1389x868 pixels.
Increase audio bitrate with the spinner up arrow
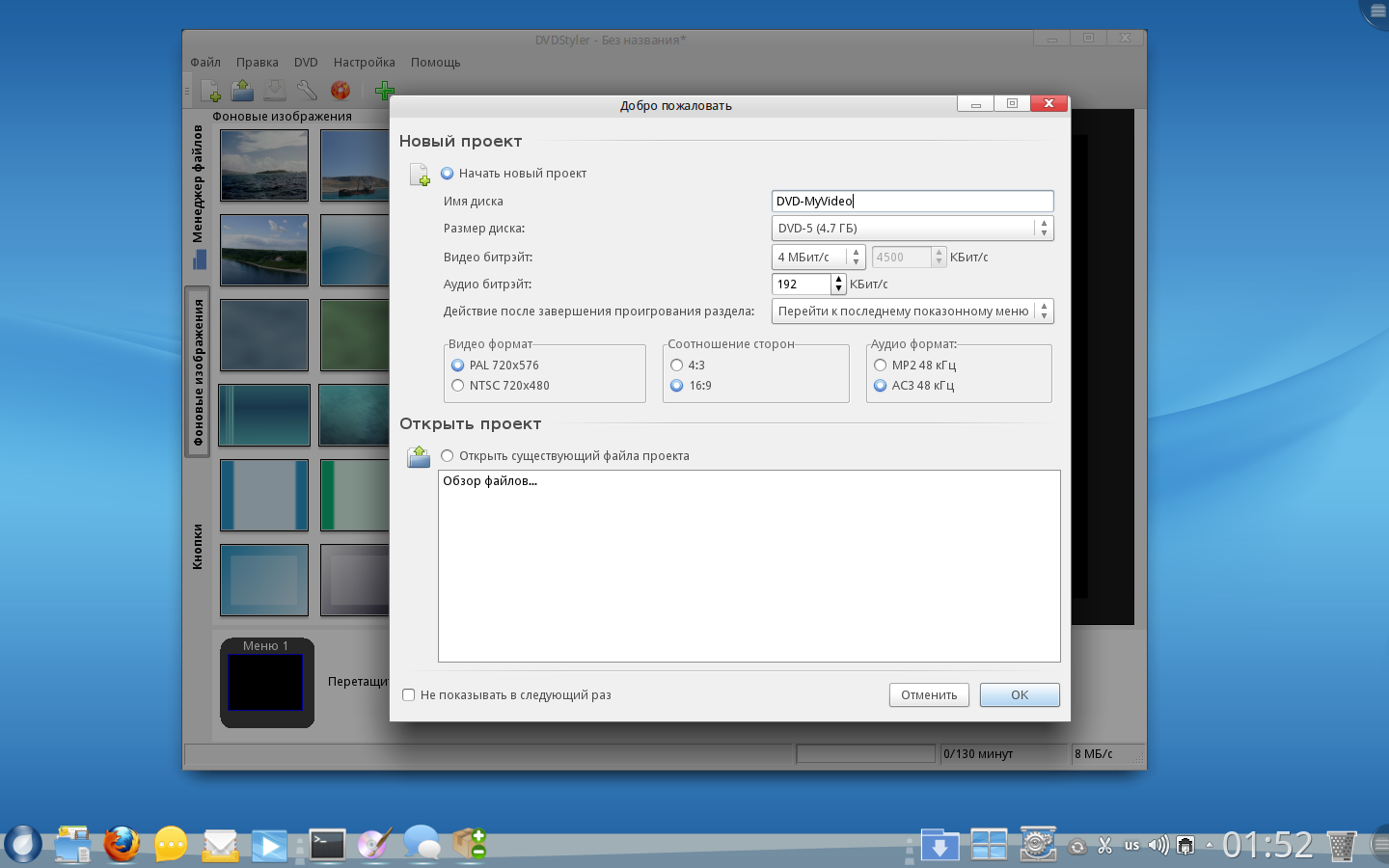tap(838, 280)
